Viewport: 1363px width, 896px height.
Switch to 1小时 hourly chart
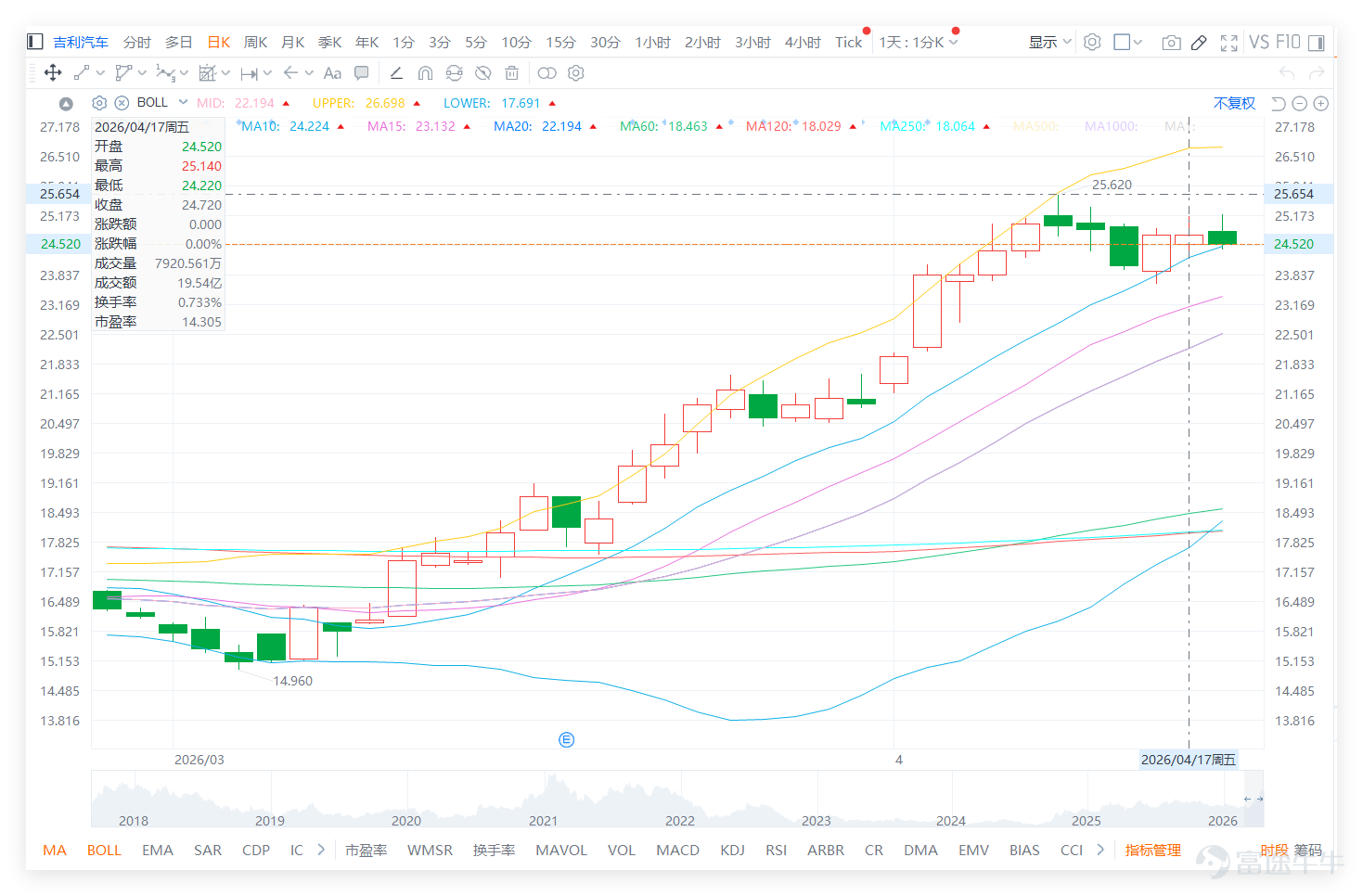pyautogui.click(x=653, y=42)
